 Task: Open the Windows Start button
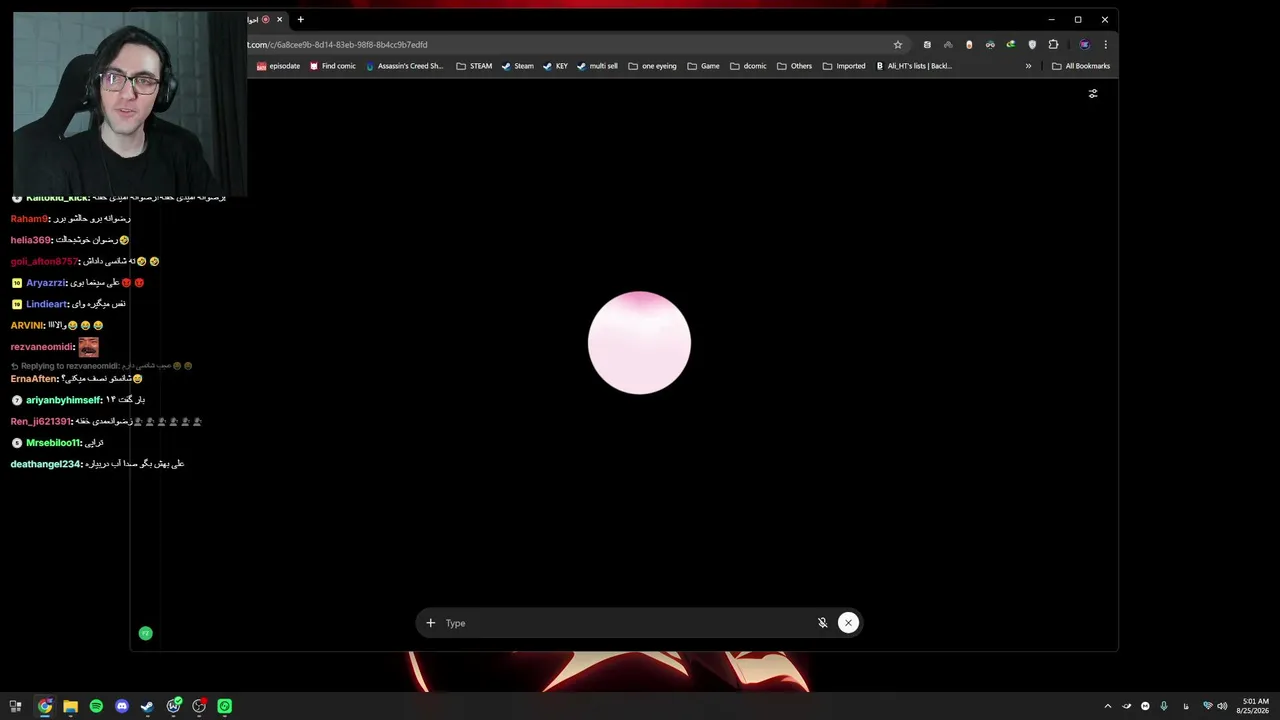click(x=15, y=706)
